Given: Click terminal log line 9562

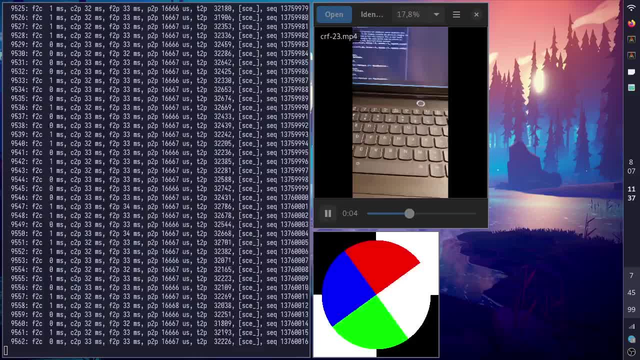Looking at the screenshot, I should [159, 341].
